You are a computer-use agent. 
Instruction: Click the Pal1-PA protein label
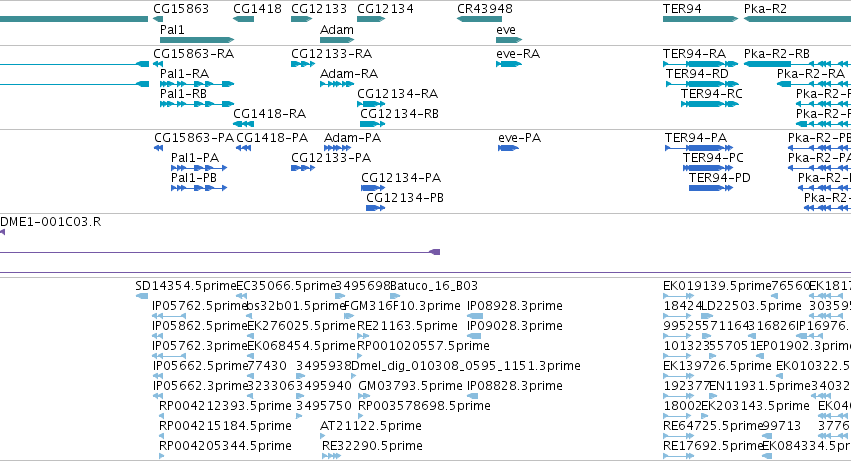(195, 158)
